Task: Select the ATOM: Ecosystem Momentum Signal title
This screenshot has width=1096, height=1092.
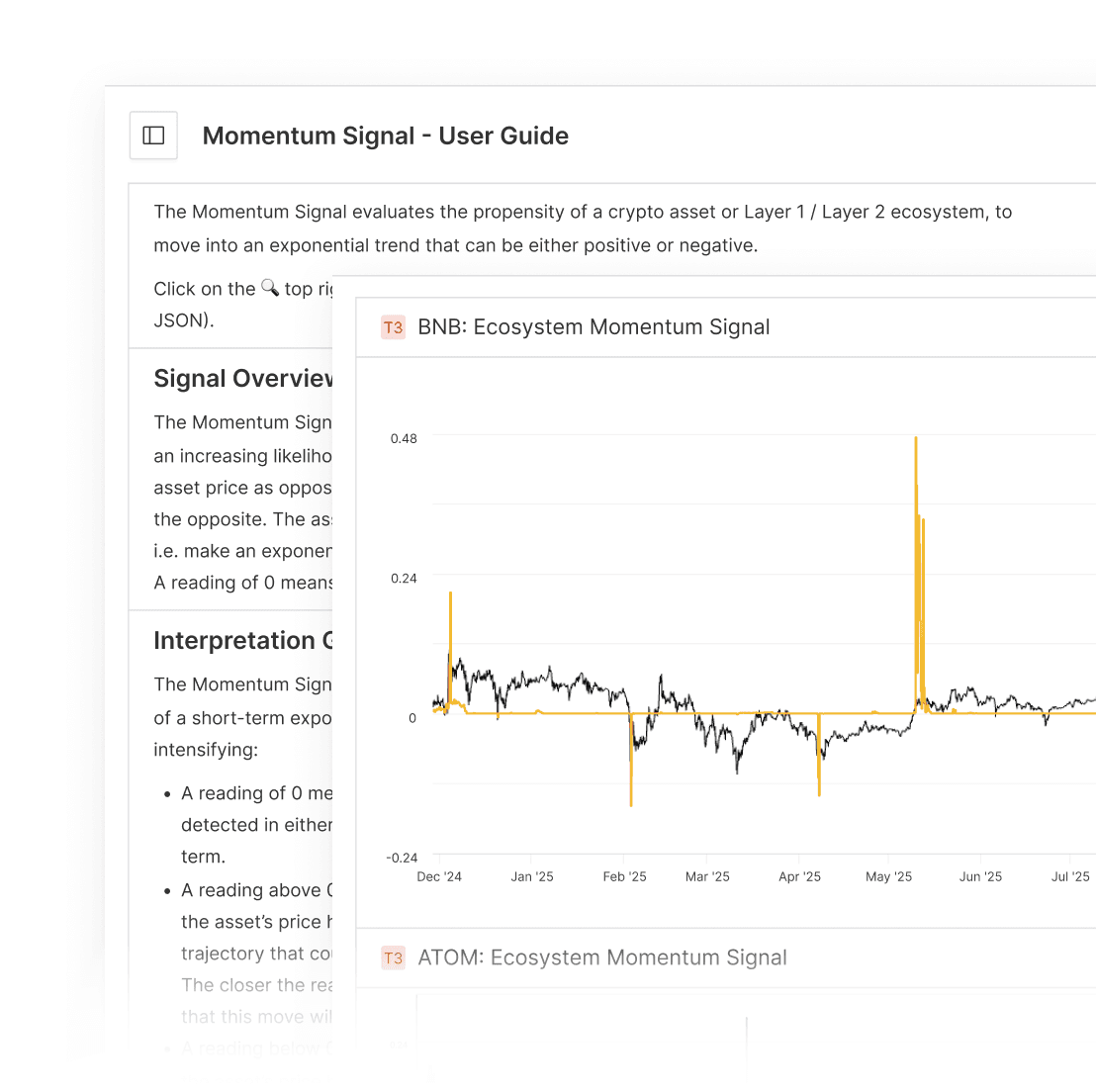Action: [x=602, y=957]
